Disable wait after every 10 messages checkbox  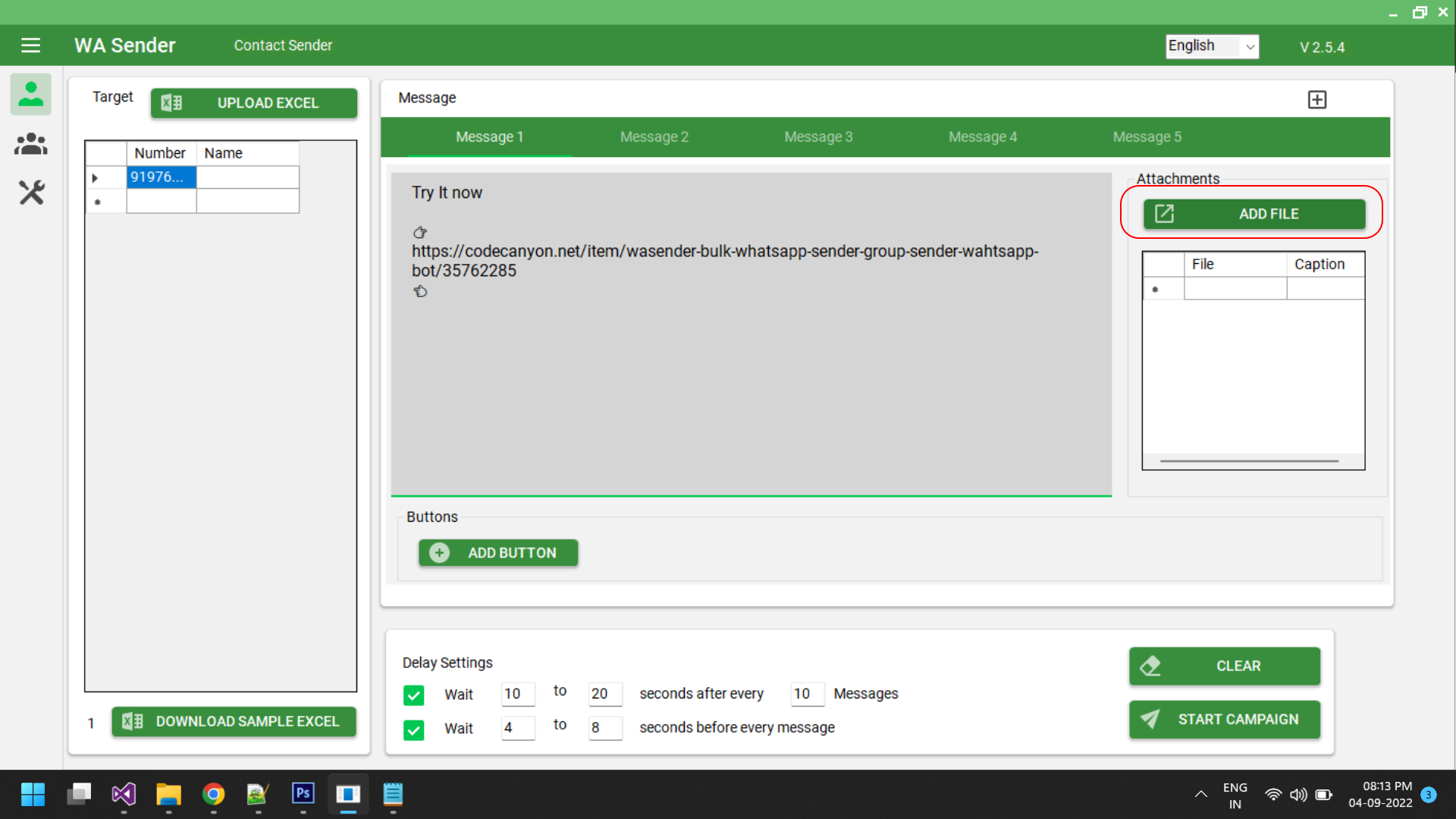coord(413,695)
